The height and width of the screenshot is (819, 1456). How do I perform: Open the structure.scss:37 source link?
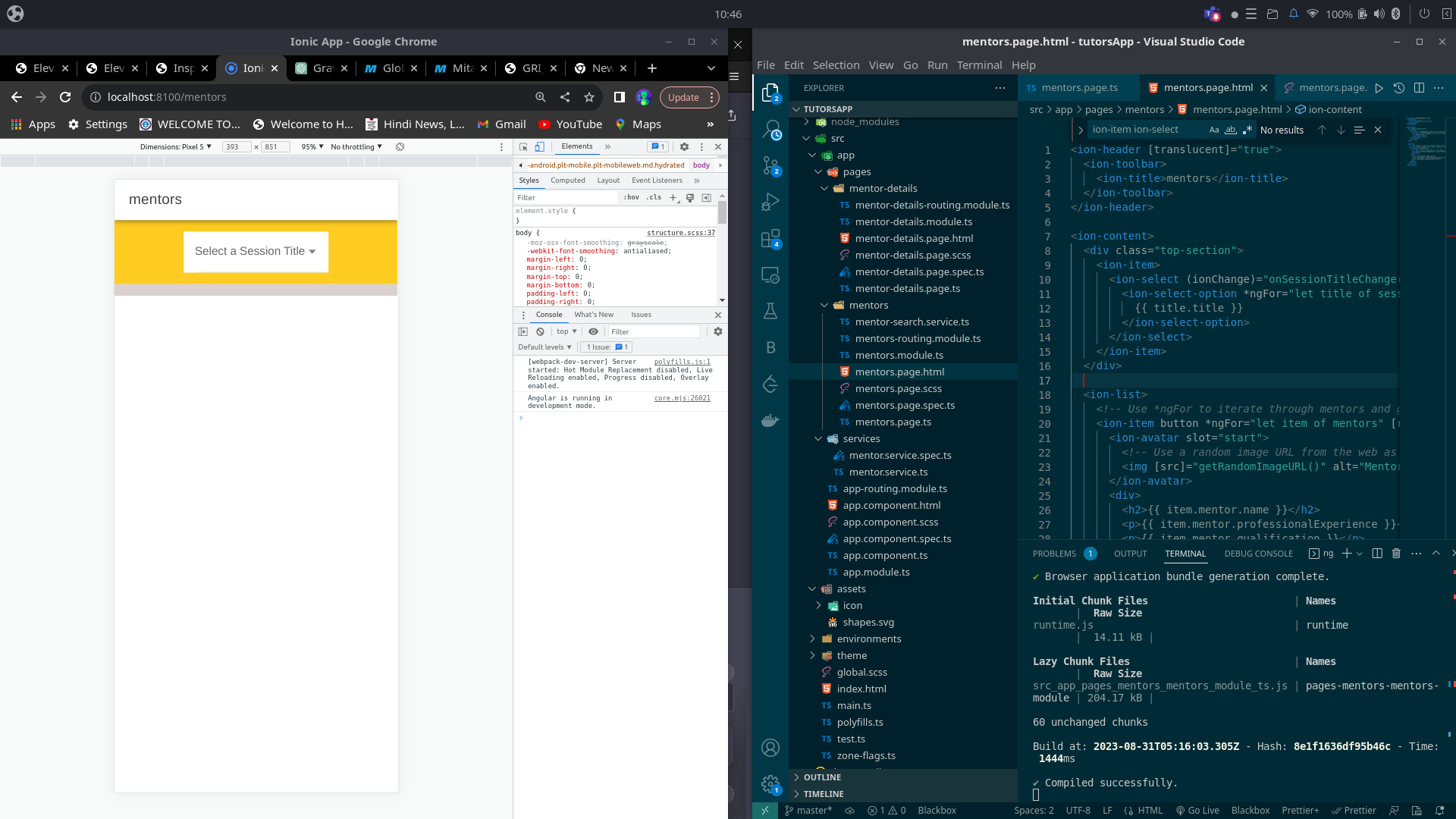pos(680,233)
